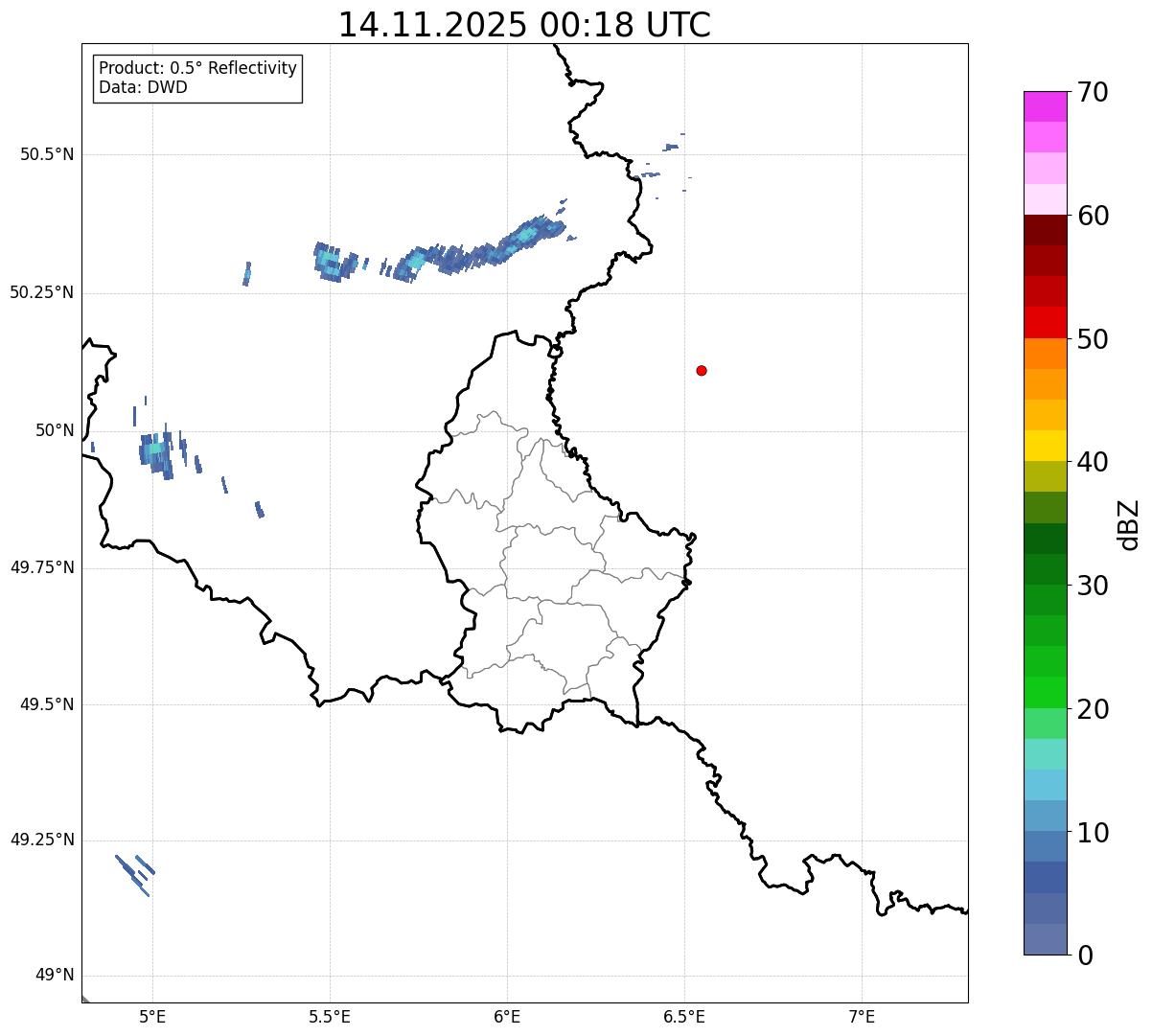This screenshot has width=1152, height=1036.
Task: Click the colorbar tick label 30
Action: (x=1093, y=586)
